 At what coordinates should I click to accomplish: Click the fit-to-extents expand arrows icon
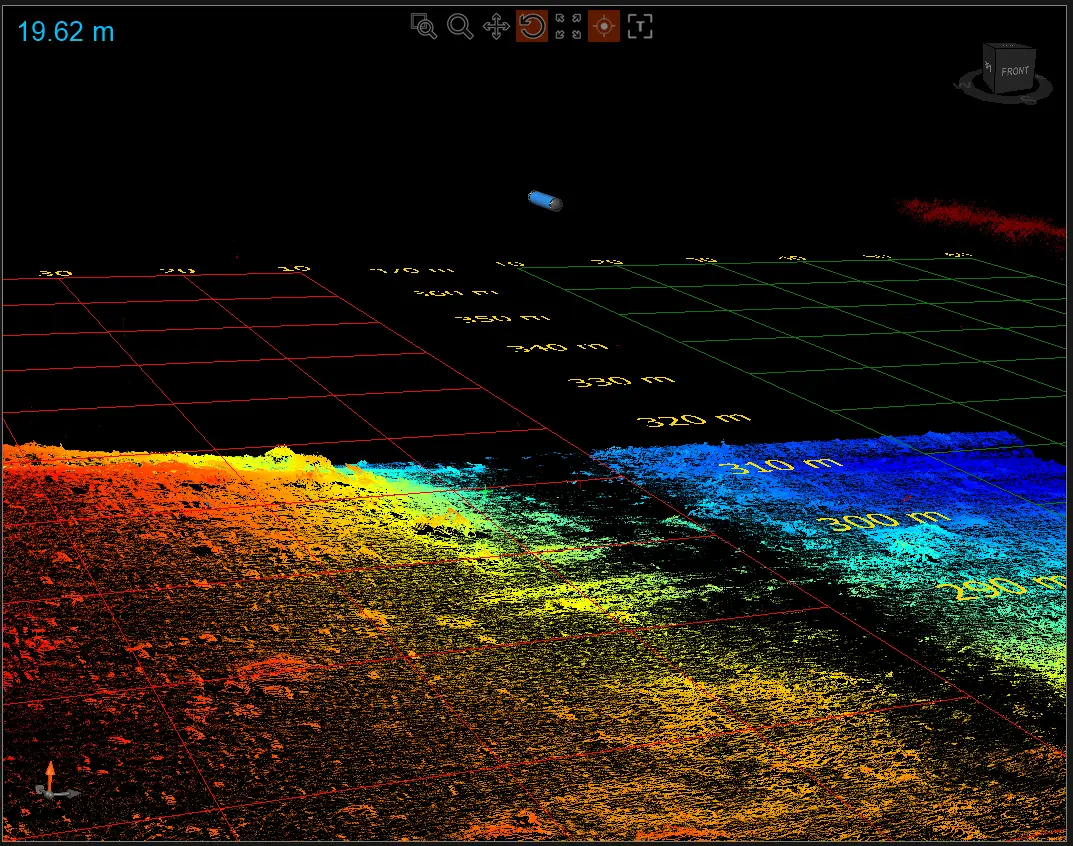tap(568, 26)
